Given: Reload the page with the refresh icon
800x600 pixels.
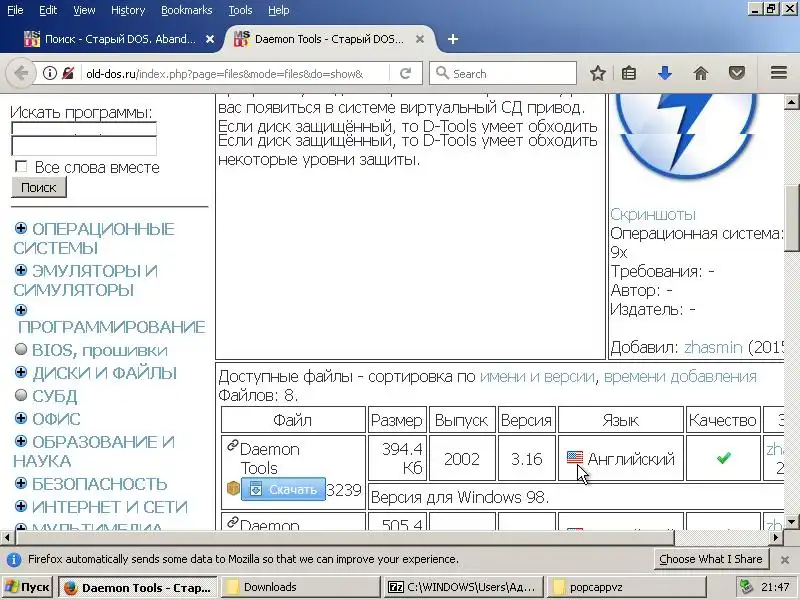Looking at the screenshot, I should click(406, 73).
